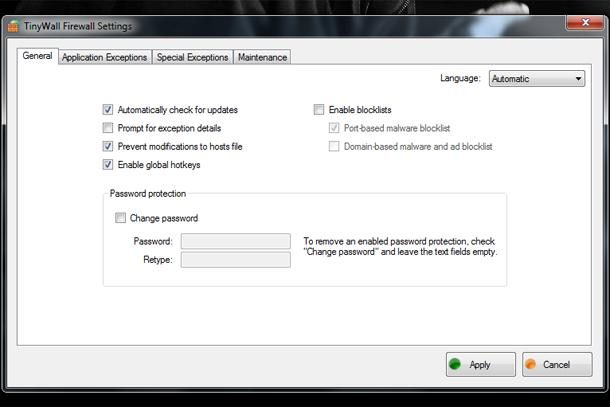Check the Enable blocklists checkbox
The height and width of the screenshot is (407, 610).
[x=319, y=109]
